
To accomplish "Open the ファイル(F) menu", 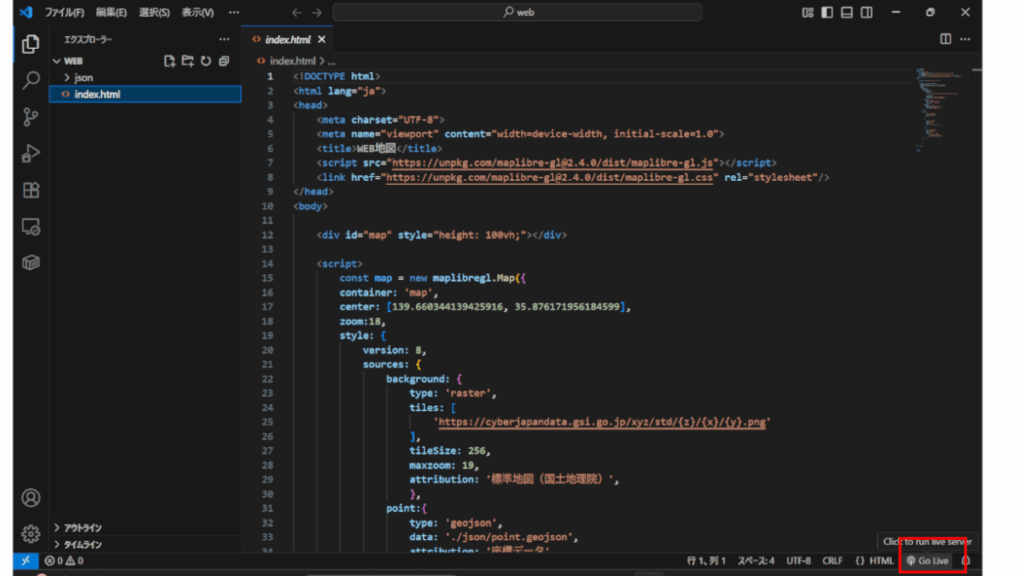I will point(64,13).
